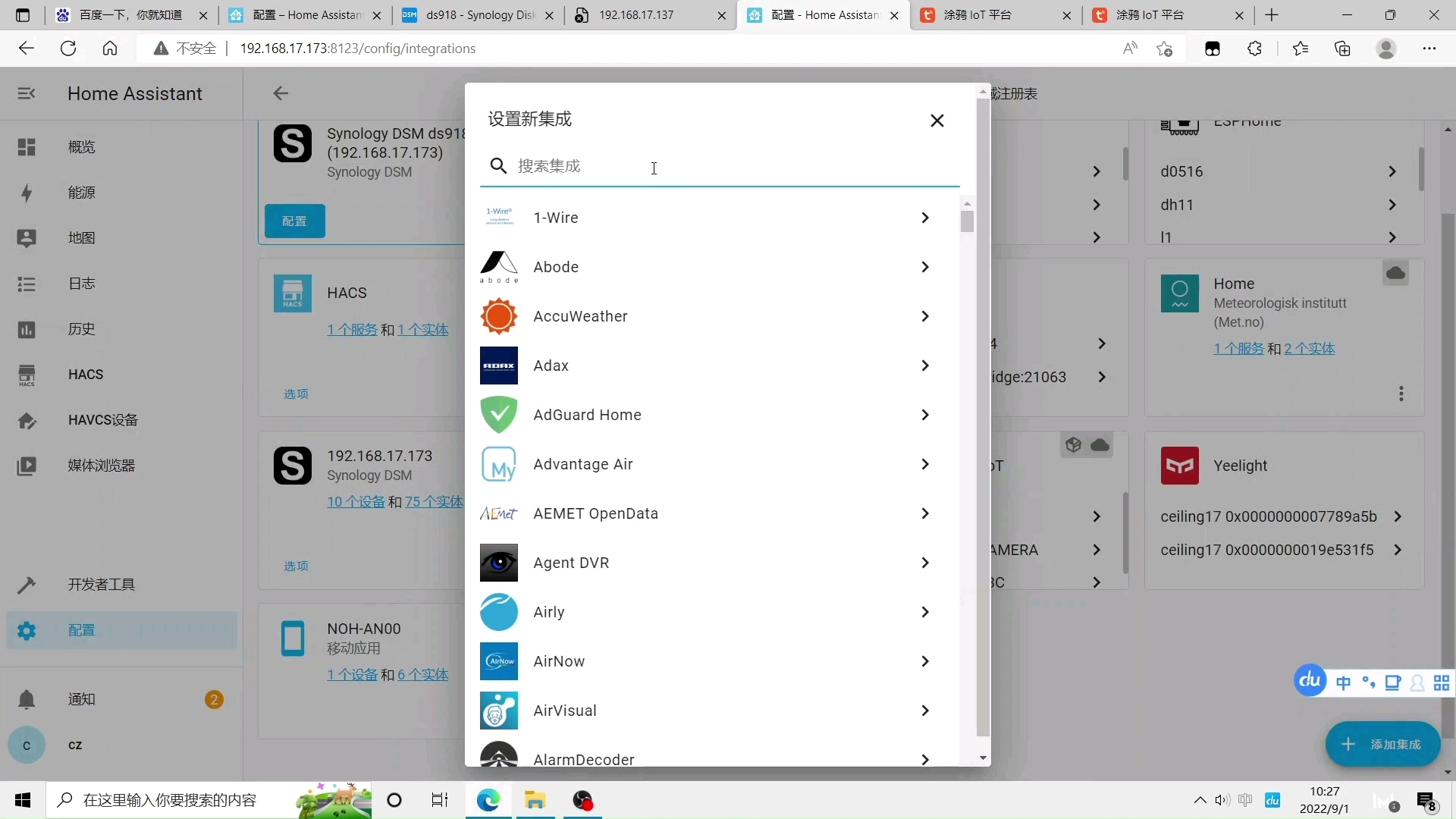Select the Agent DVR eye logo
This screenshot has height=819, width=1456.
[x=499, y=563]
